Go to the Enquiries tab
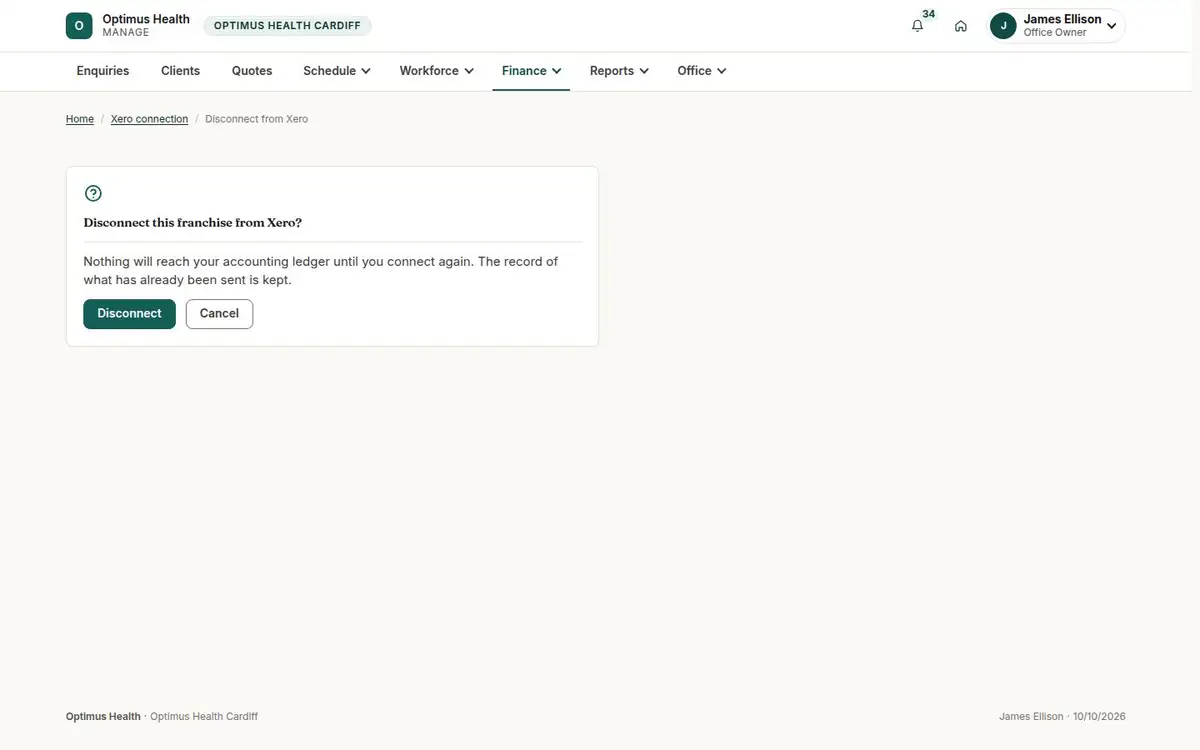Image resolution: width=1200 pixels, height=750 pixels. [x=103, y=71]
